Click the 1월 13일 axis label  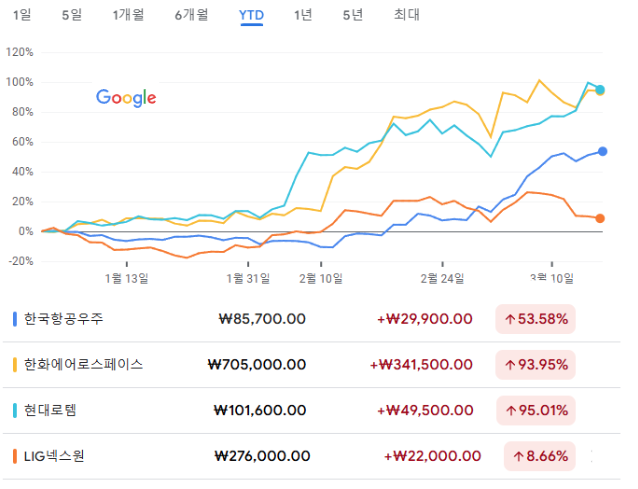click(127, 279)
